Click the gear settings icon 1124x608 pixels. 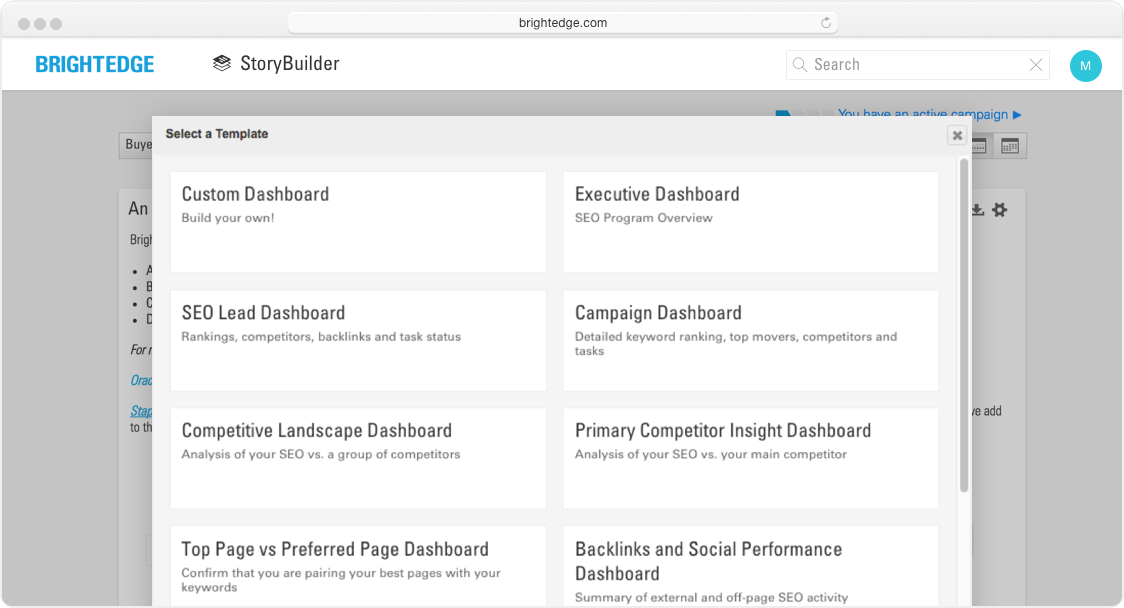point(999,210)
